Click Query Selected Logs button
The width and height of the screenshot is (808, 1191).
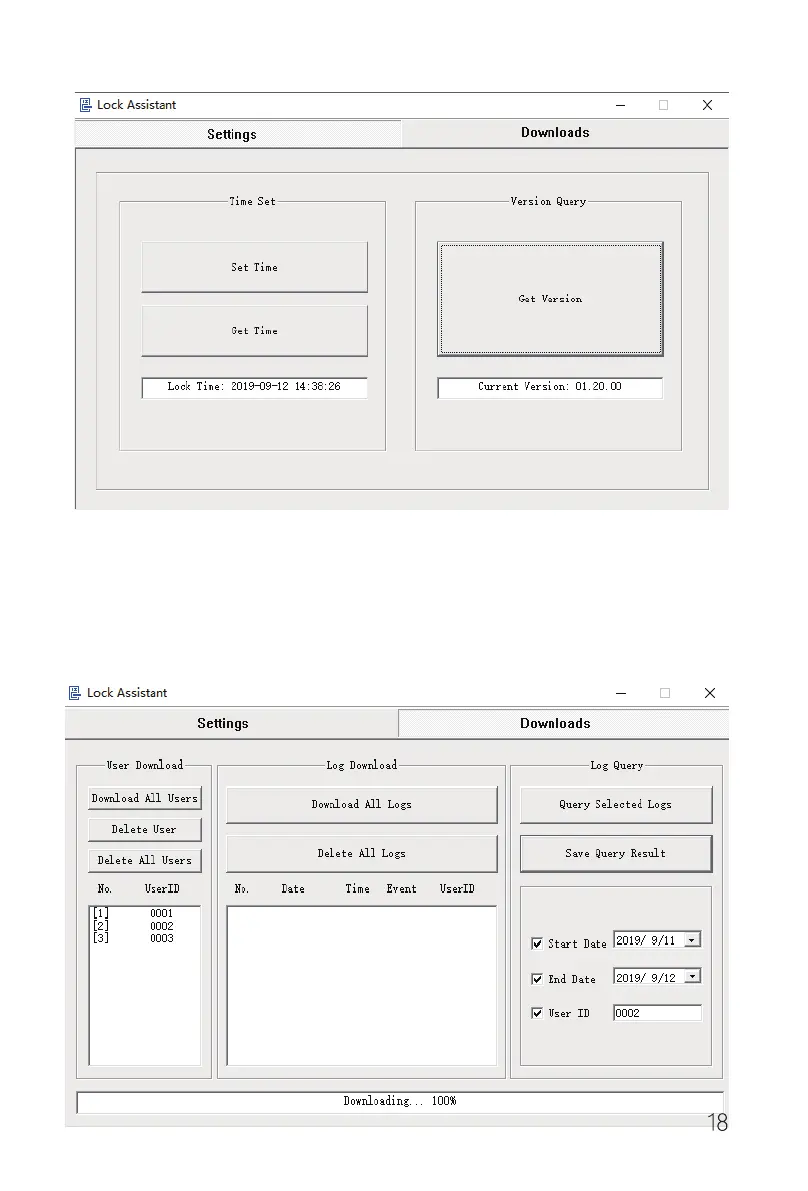(x=616, y=804)
